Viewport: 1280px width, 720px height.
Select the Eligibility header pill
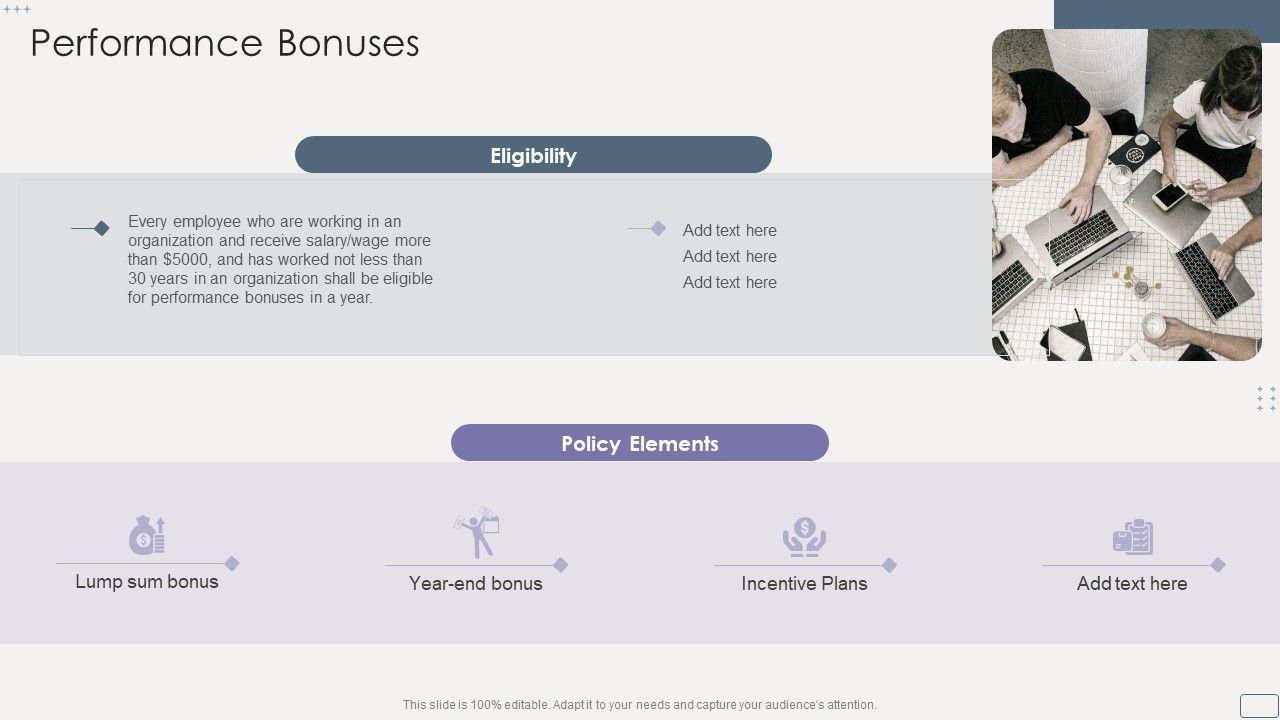(533, 155)
